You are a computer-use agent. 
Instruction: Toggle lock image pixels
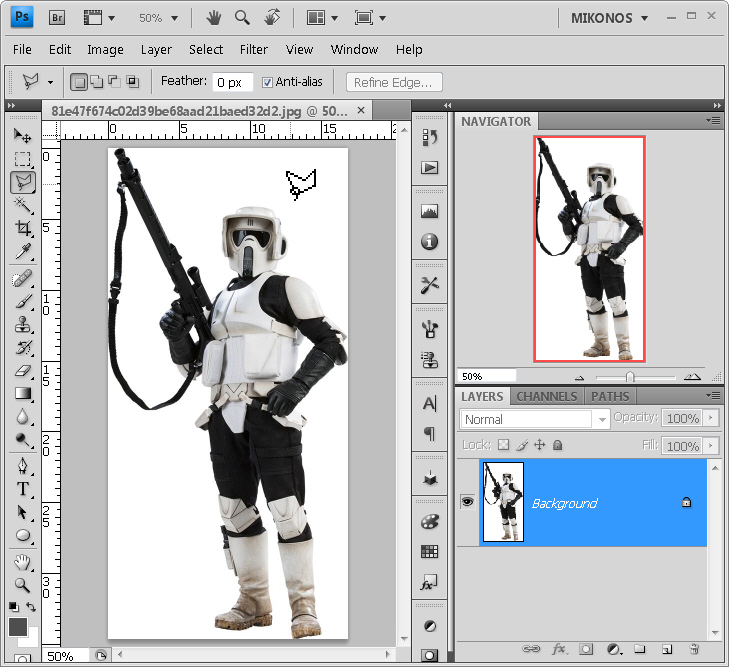coord(522,445)
